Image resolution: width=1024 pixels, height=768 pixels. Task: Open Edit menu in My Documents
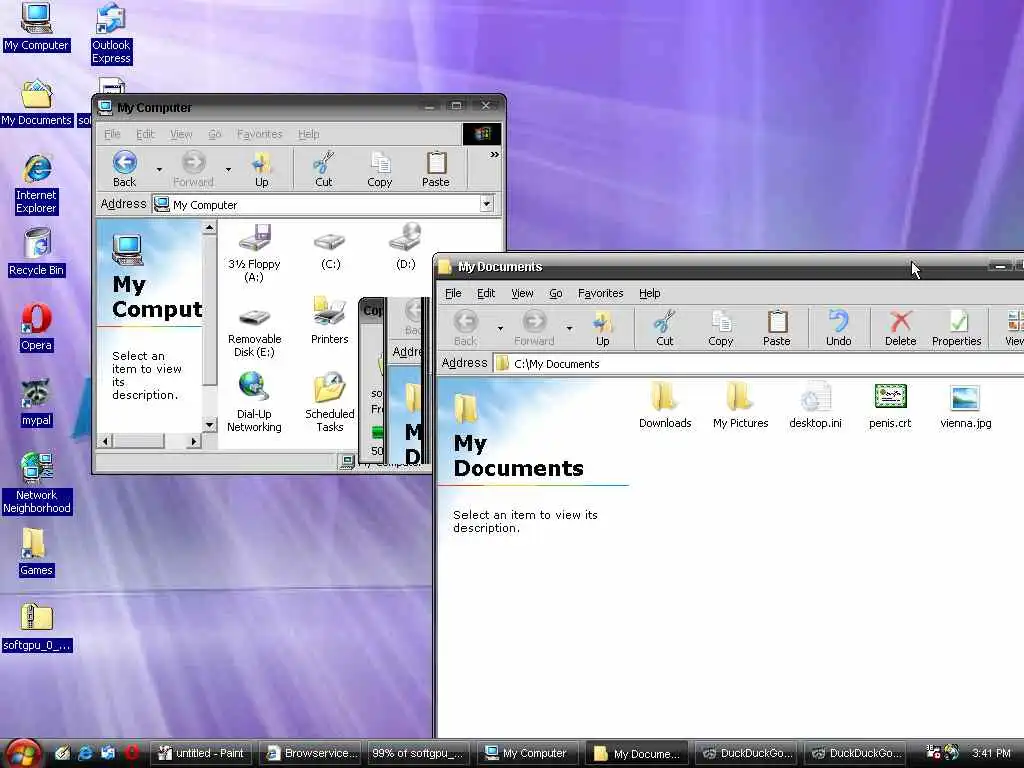coord(486,293)
